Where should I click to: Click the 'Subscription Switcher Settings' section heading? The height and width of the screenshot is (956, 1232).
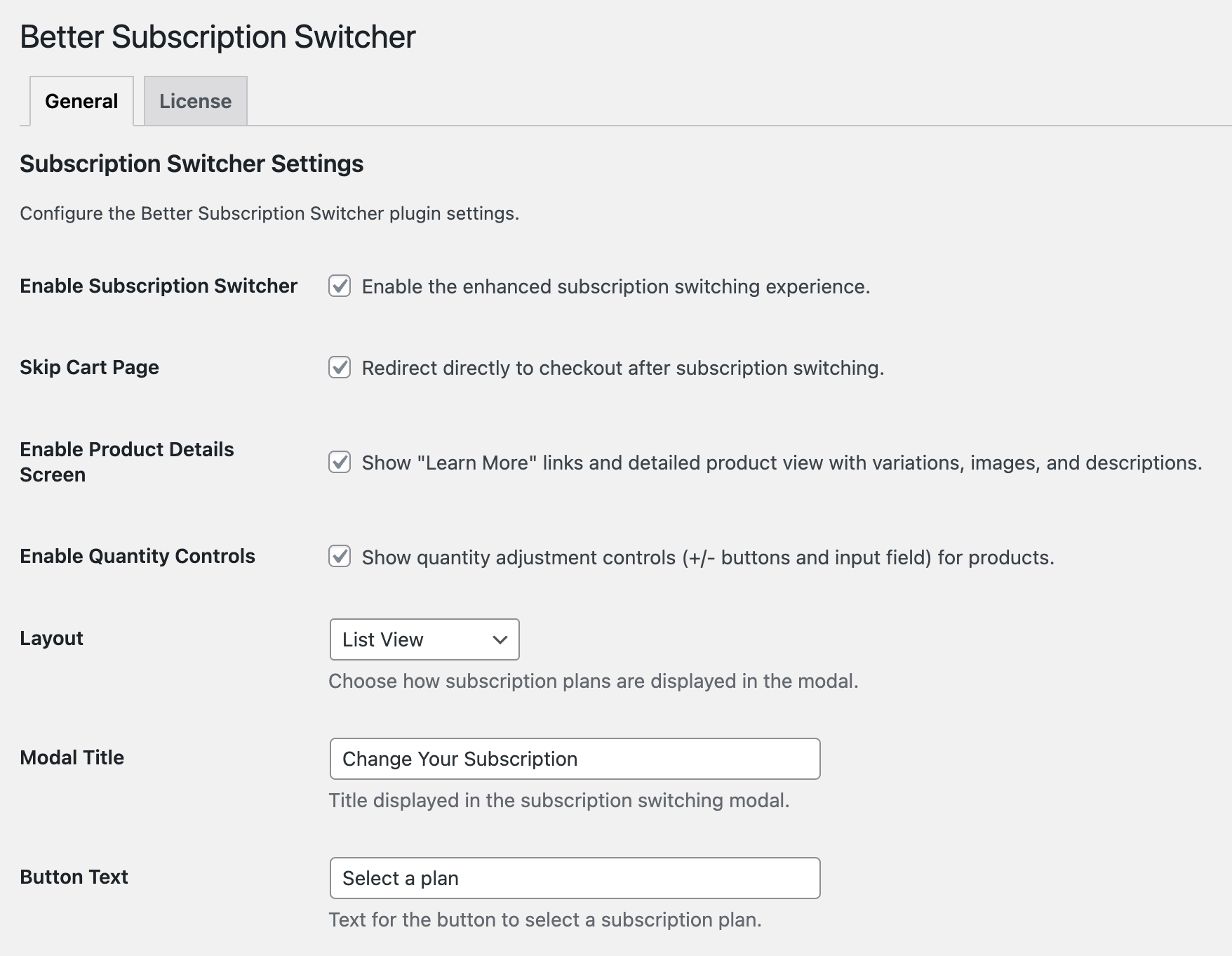192,164
